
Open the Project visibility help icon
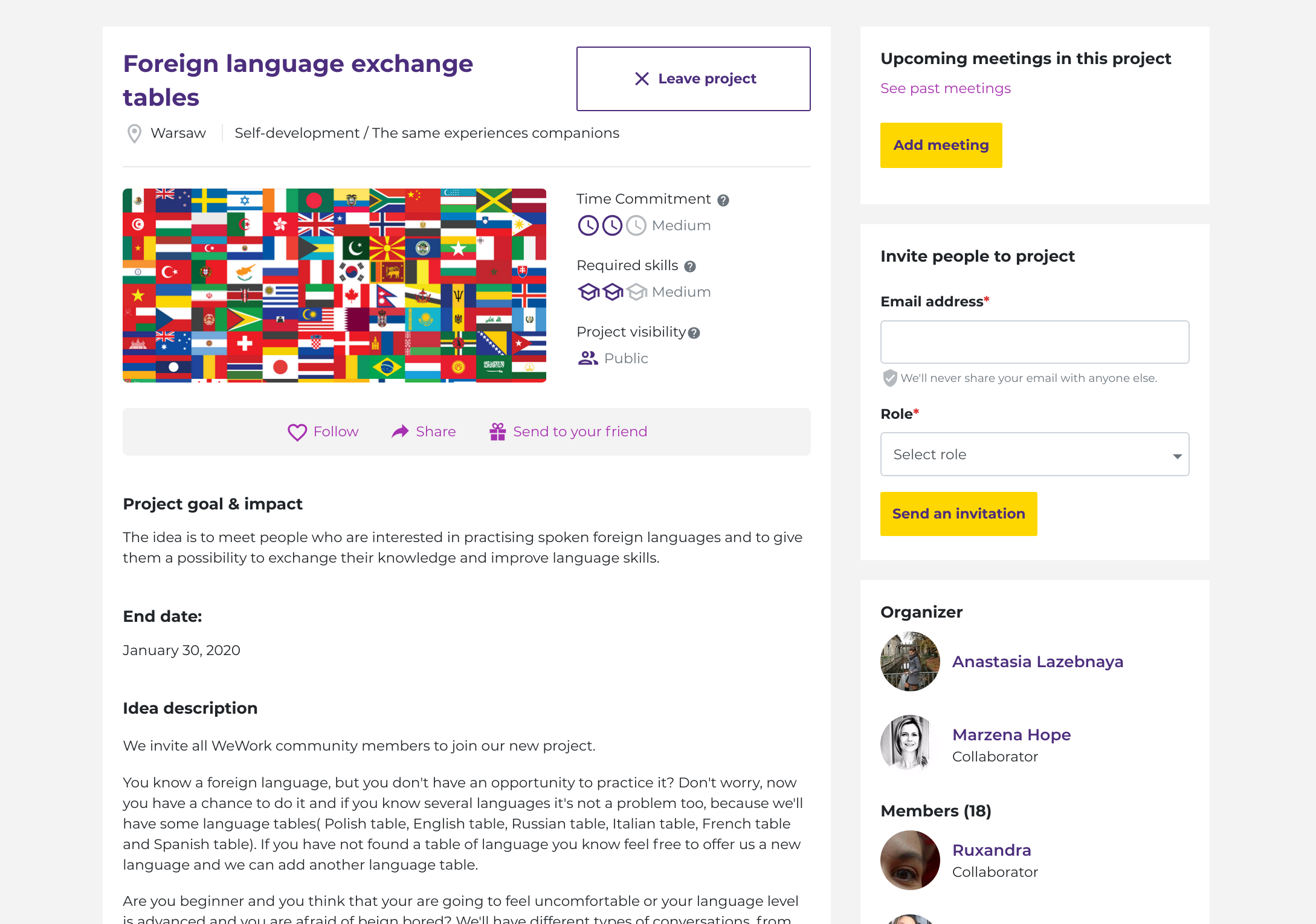pyautogui.click(x=694, y=333)
